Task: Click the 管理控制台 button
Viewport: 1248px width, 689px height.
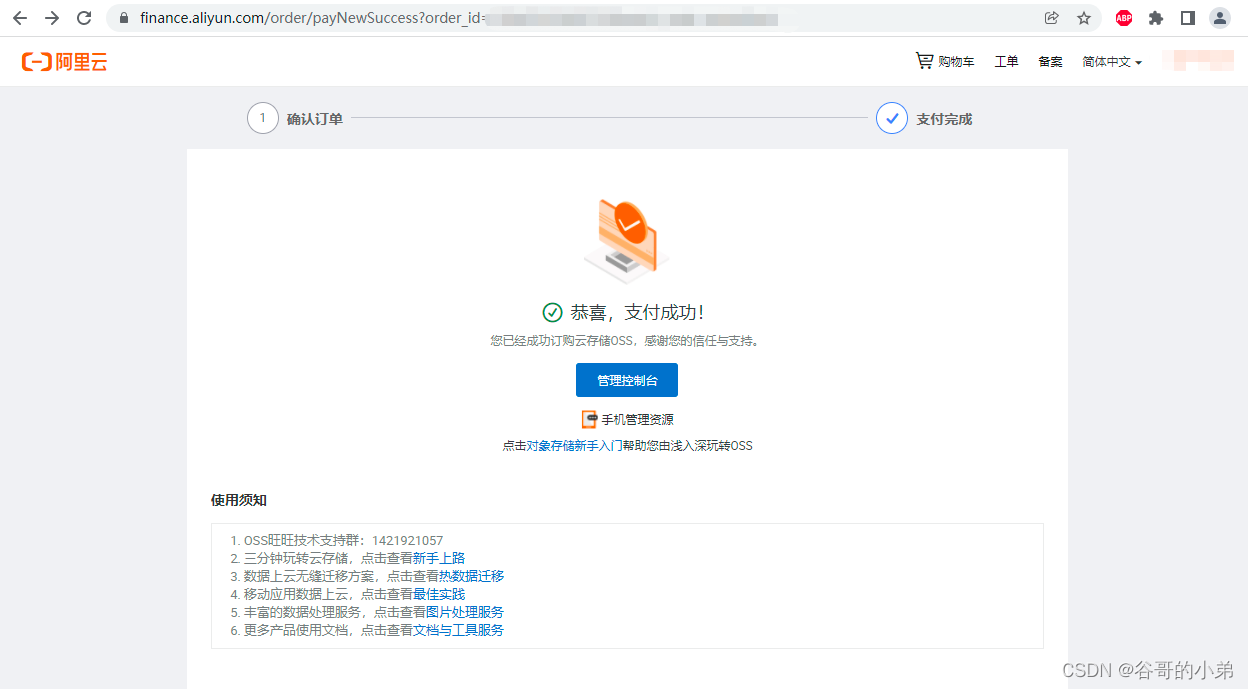Action: click(x=626, y=380)
